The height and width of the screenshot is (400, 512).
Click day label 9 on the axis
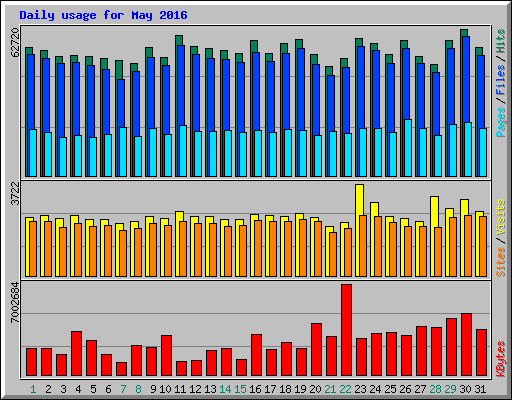[153, 389]
